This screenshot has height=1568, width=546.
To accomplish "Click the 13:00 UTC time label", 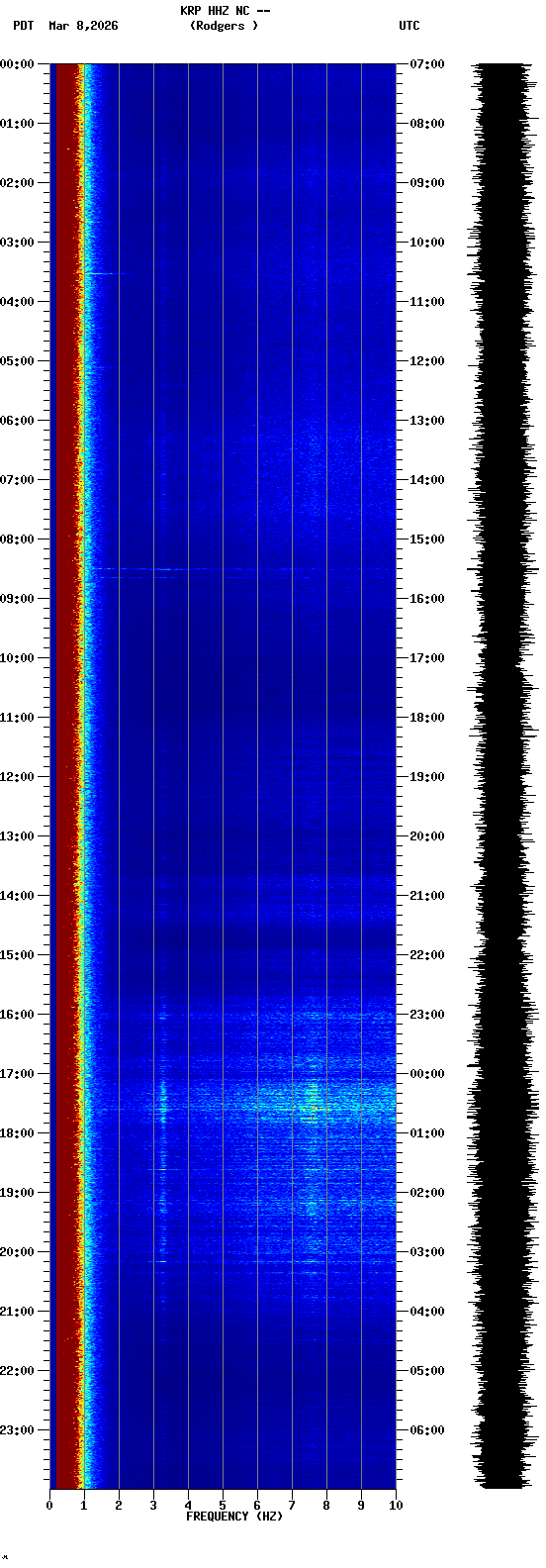I will click(427, 421).
